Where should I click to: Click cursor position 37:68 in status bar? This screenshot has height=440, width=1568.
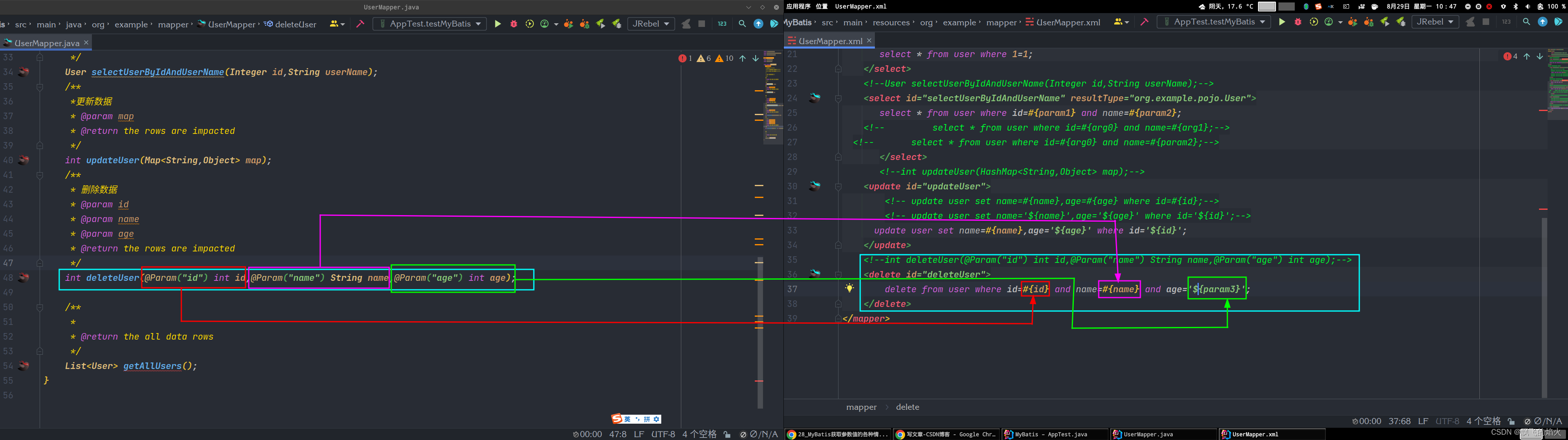(x=1399, y=421)
